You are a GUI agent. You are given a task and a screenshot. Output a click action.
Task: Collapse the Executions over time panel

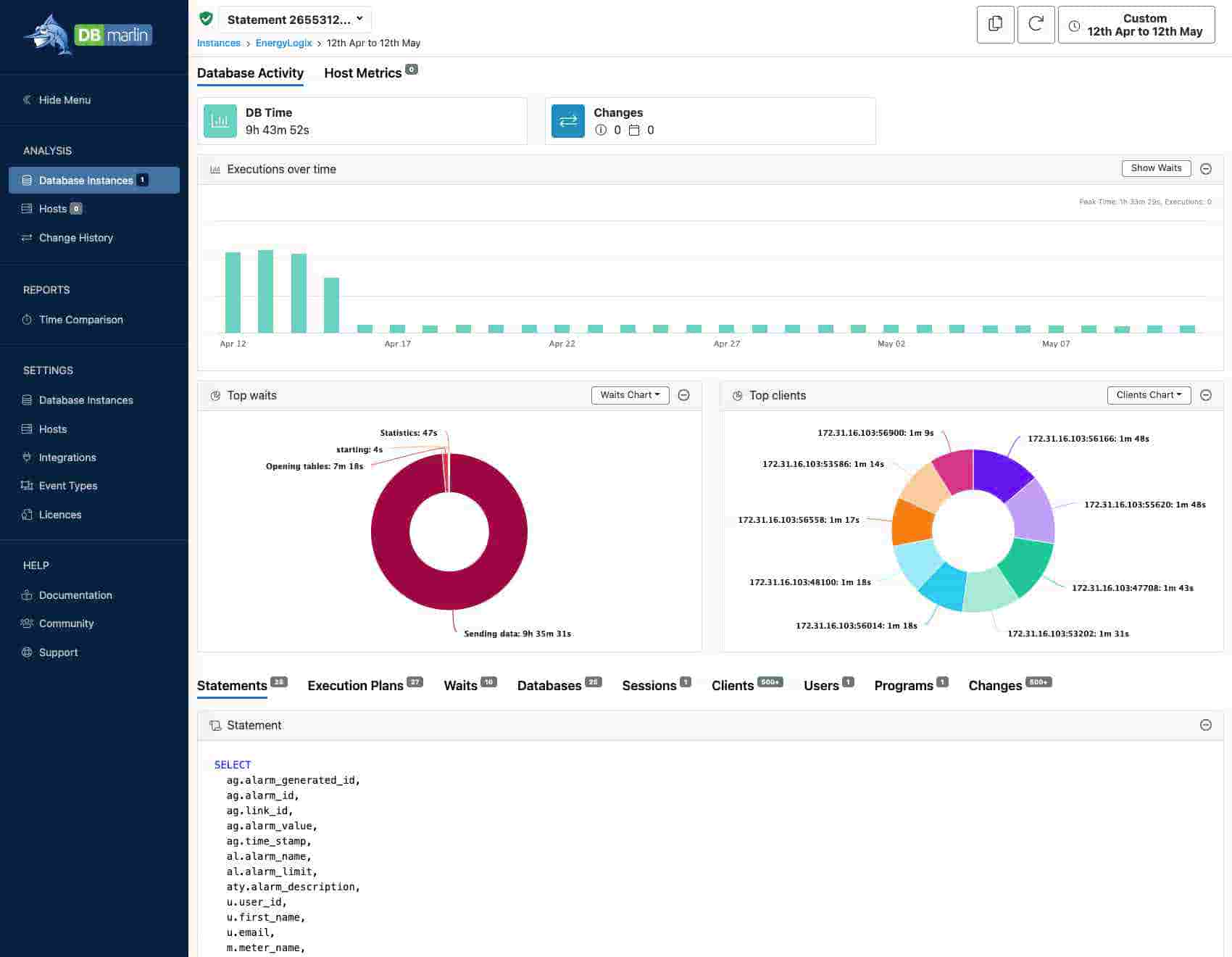(1206, 169)
